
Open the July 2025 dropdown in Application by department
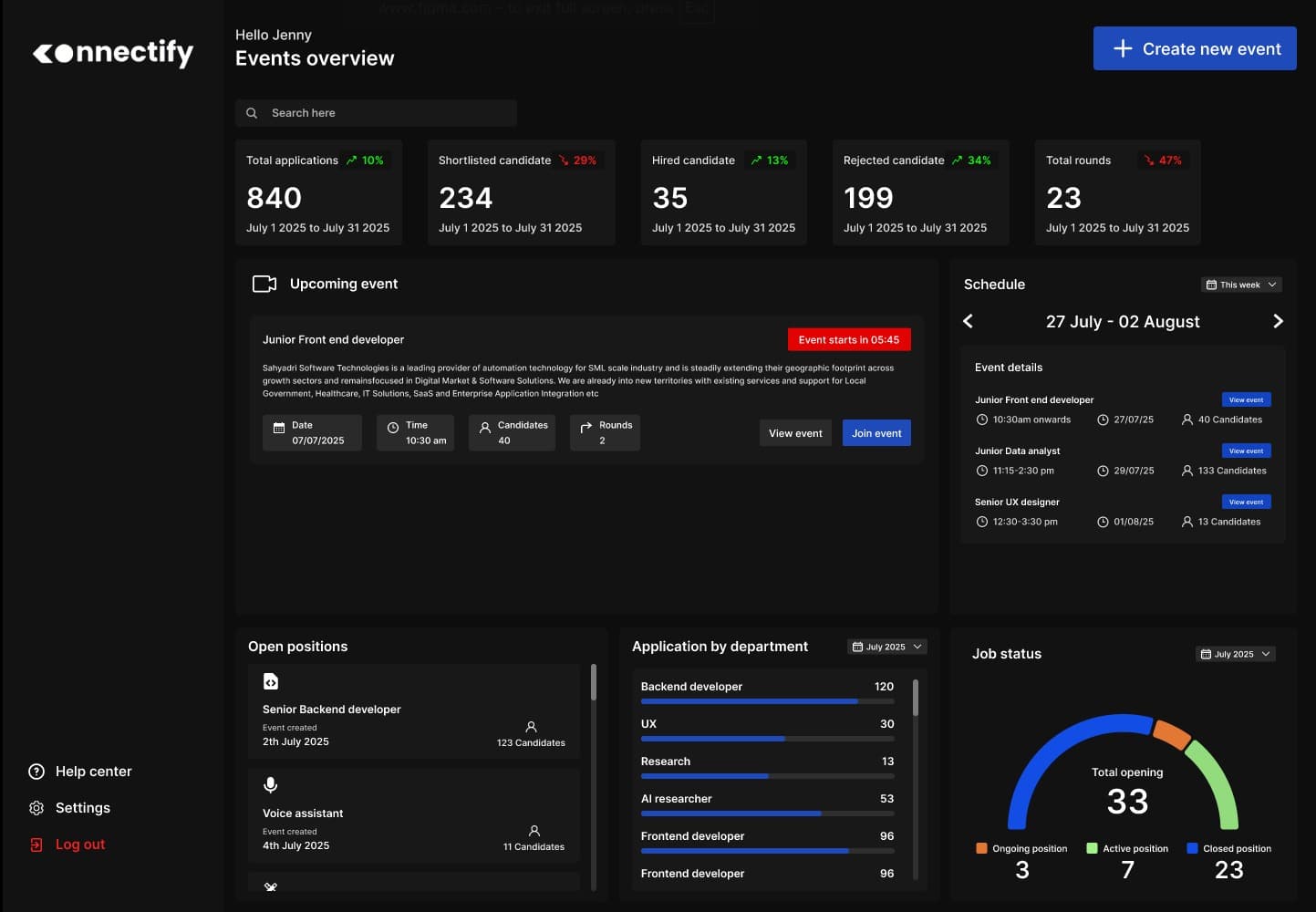coord(886,646)
